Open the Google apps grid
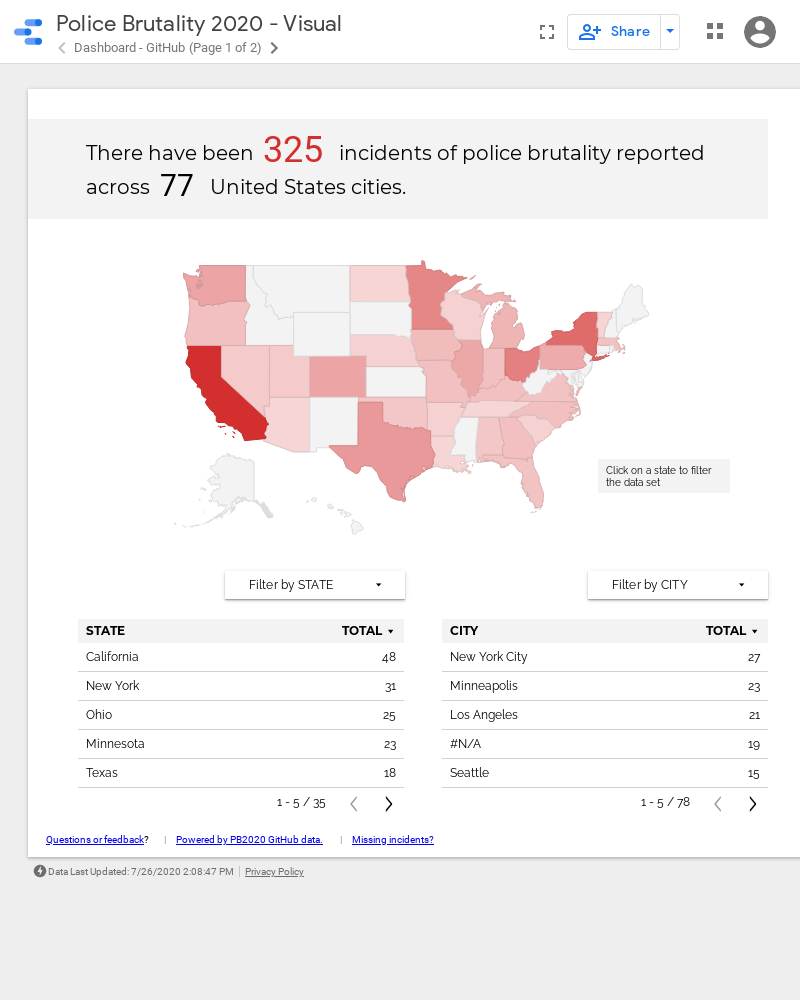Image resolution: width=800 pixels, height=1000 pixels. click(714, 32)
